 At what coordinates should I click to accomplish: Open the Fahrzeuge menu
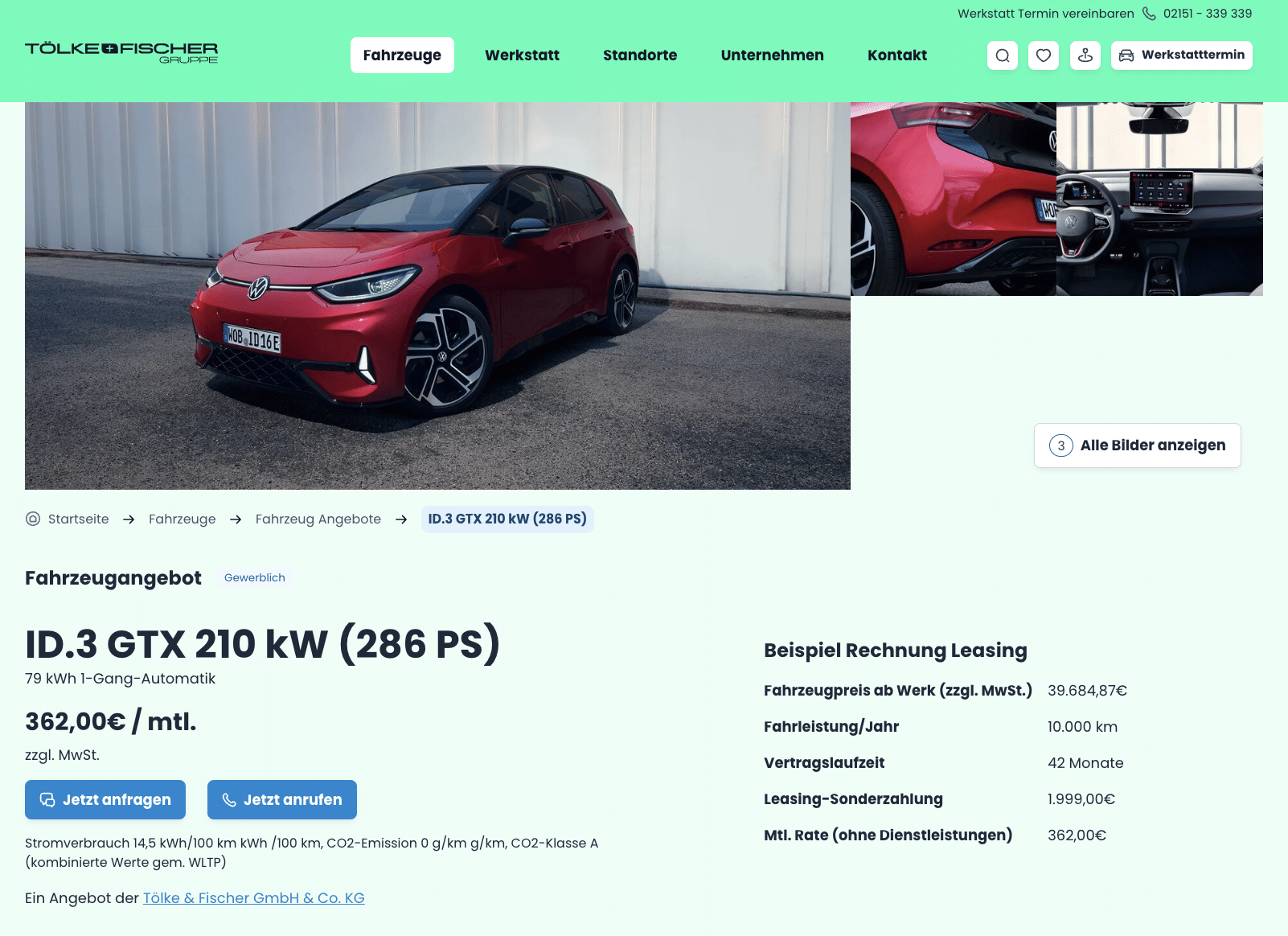tap(402, 55)
